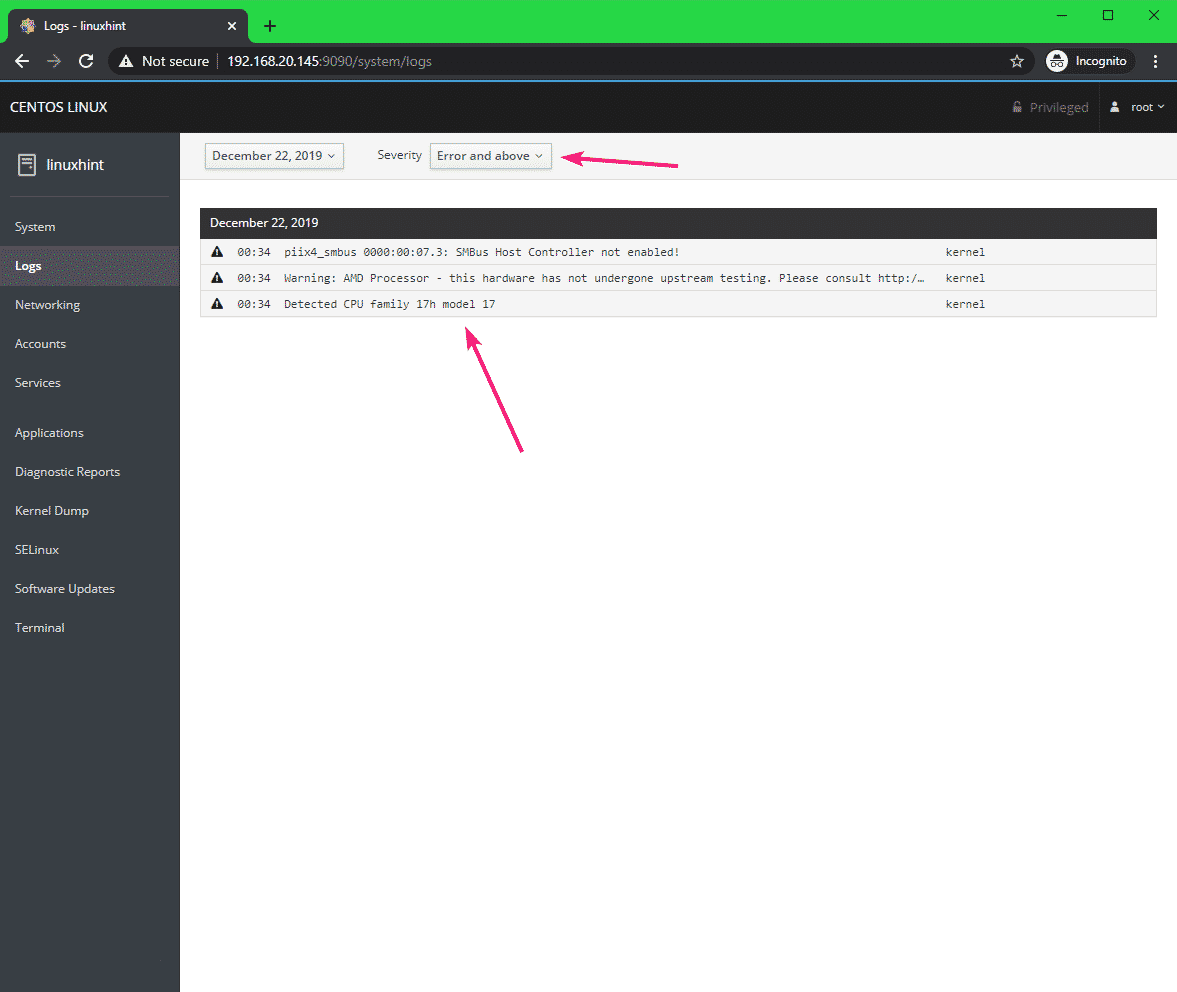This screenshot has height=992, width=1177.
Task: Open Chrome three-dot menu
Action: coord(1156,61)
